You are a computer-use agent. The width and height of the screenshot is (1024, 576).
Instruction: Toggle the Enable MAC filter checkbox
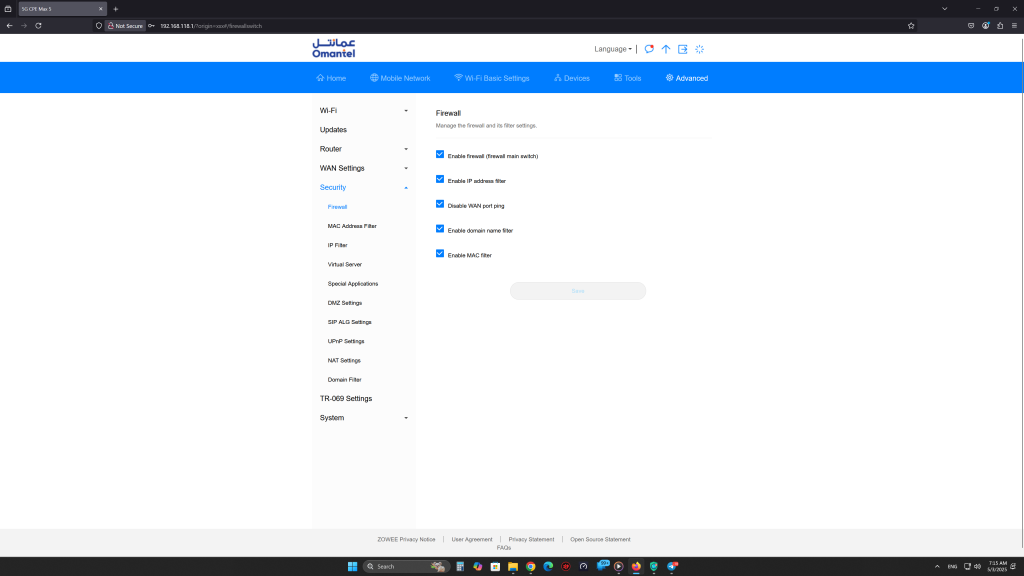(x=440, y=254)
